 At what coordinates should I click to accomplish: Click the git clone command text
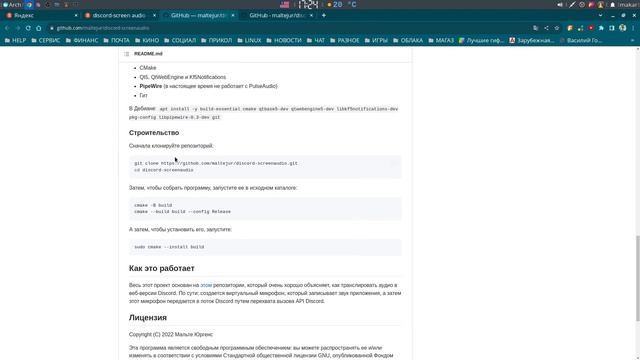click(216, 163)
